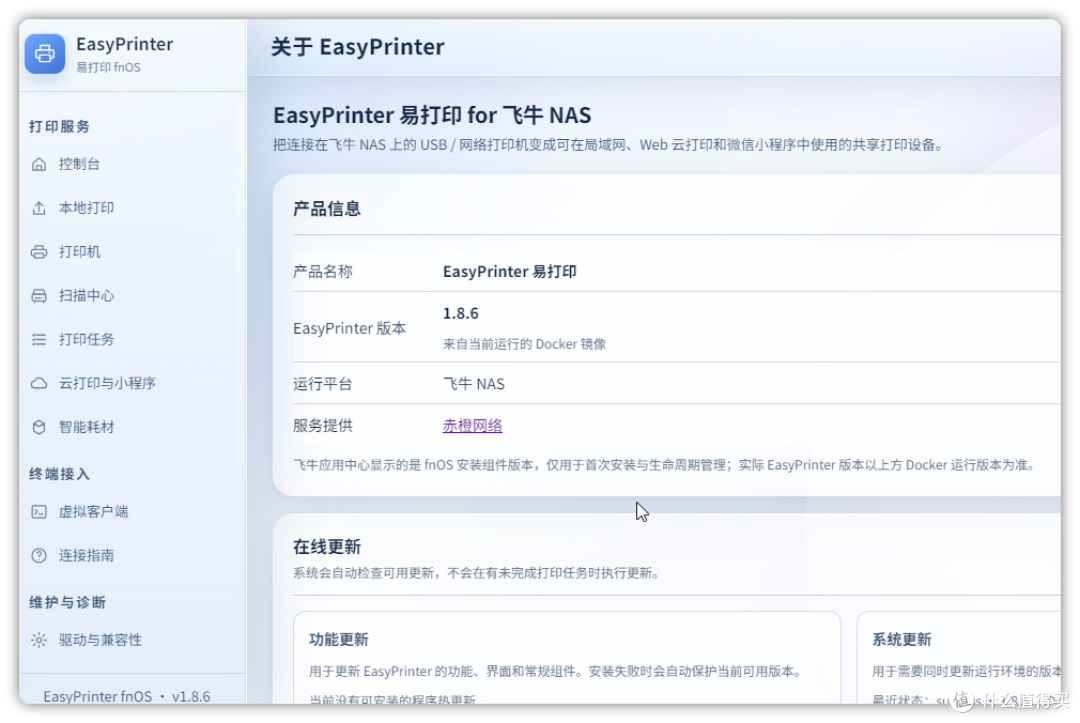Image resolution: width=1080 pixels, height=723 pixels.
Task: Click the box icon beside 智能耗材
Action: [39, 428]
